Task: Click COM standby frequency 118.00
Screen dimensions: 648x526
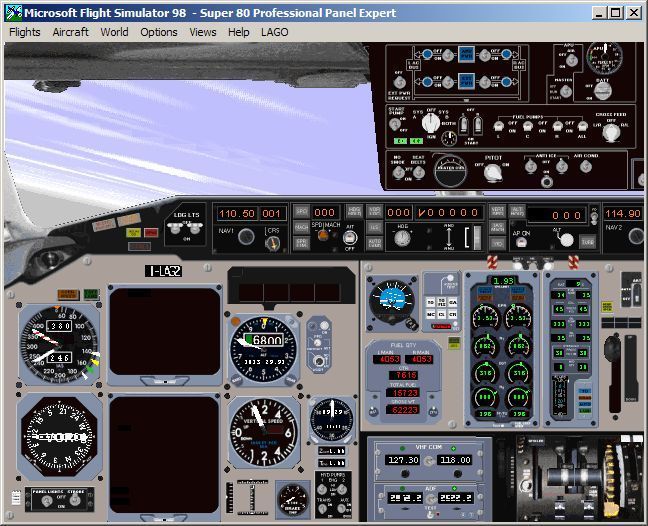Action: coord(455,460)
